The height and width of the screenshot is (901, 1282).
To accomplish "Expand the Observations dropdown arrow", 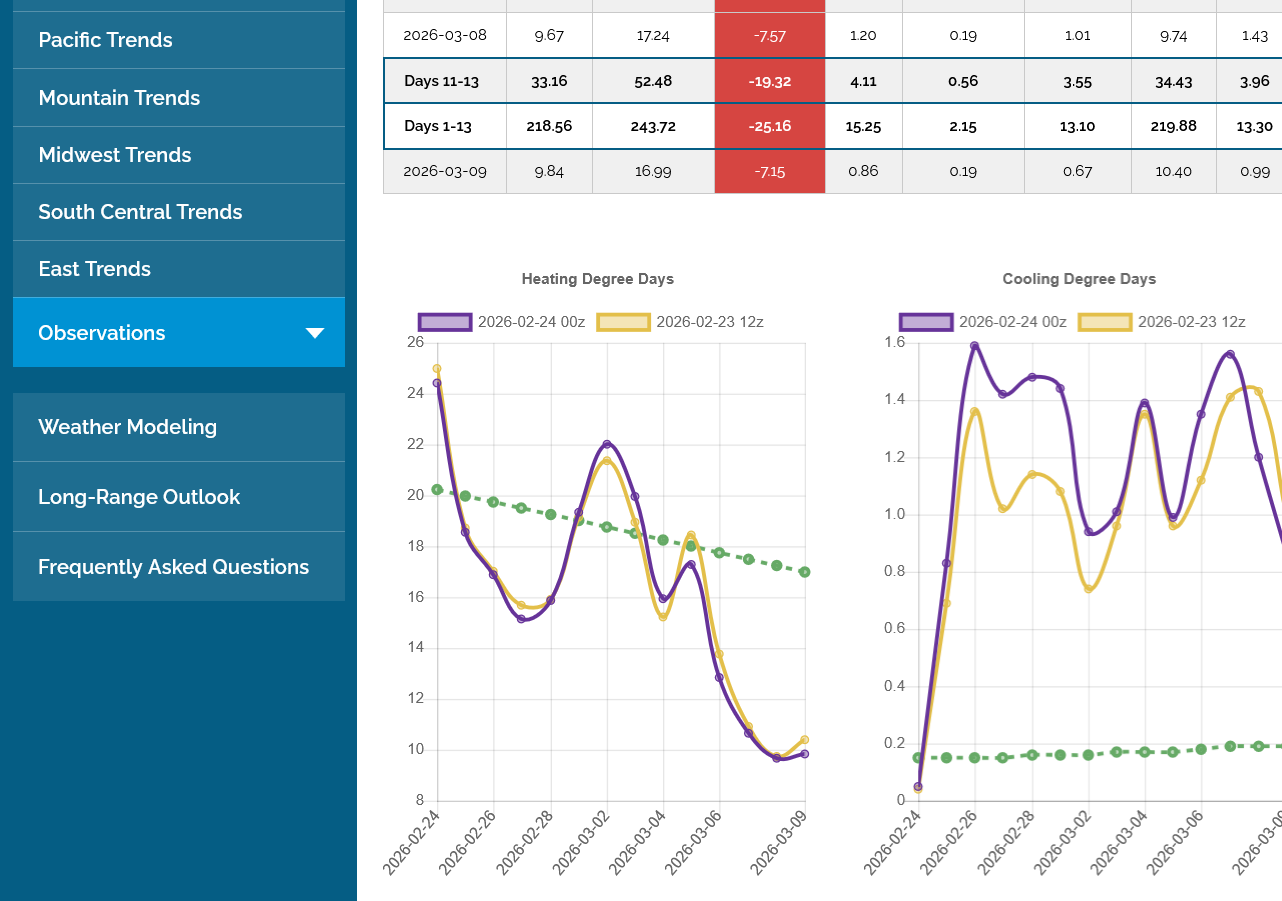I will click(315, 333).
